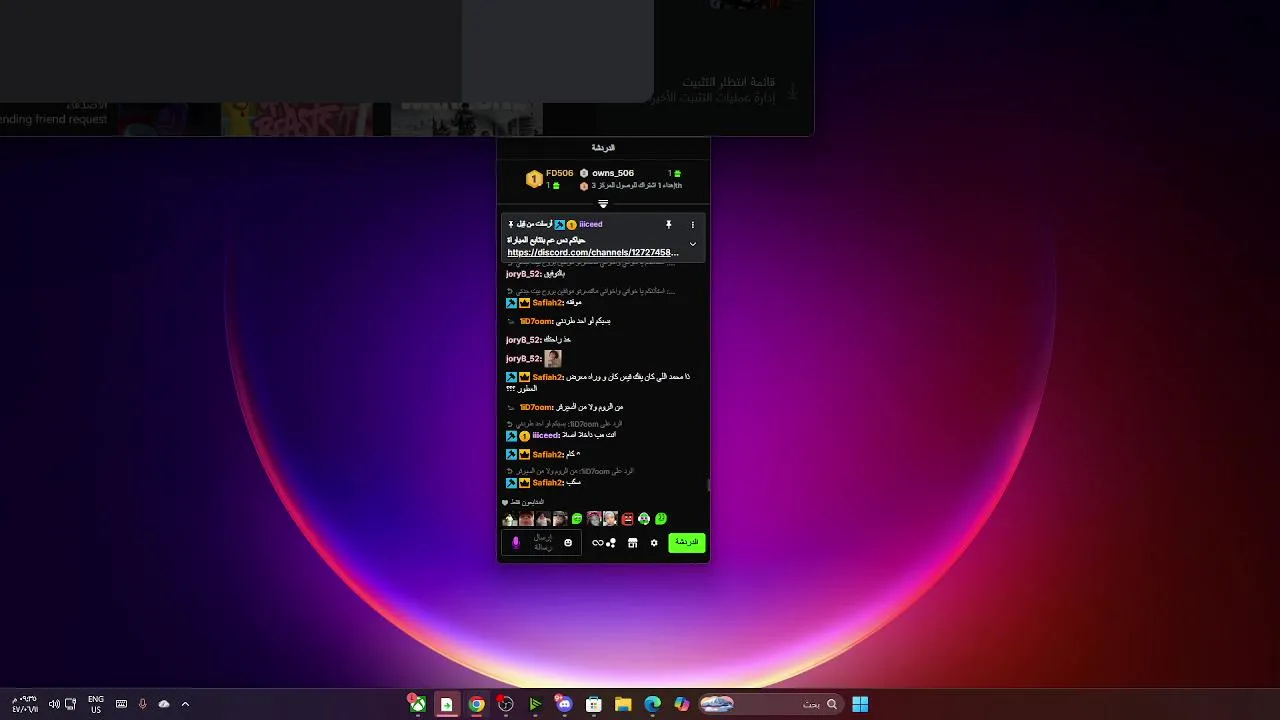The height and width of the screenshot is (720, 1280).
Task: Open channel points icon
Action: (x=611, y=543)
